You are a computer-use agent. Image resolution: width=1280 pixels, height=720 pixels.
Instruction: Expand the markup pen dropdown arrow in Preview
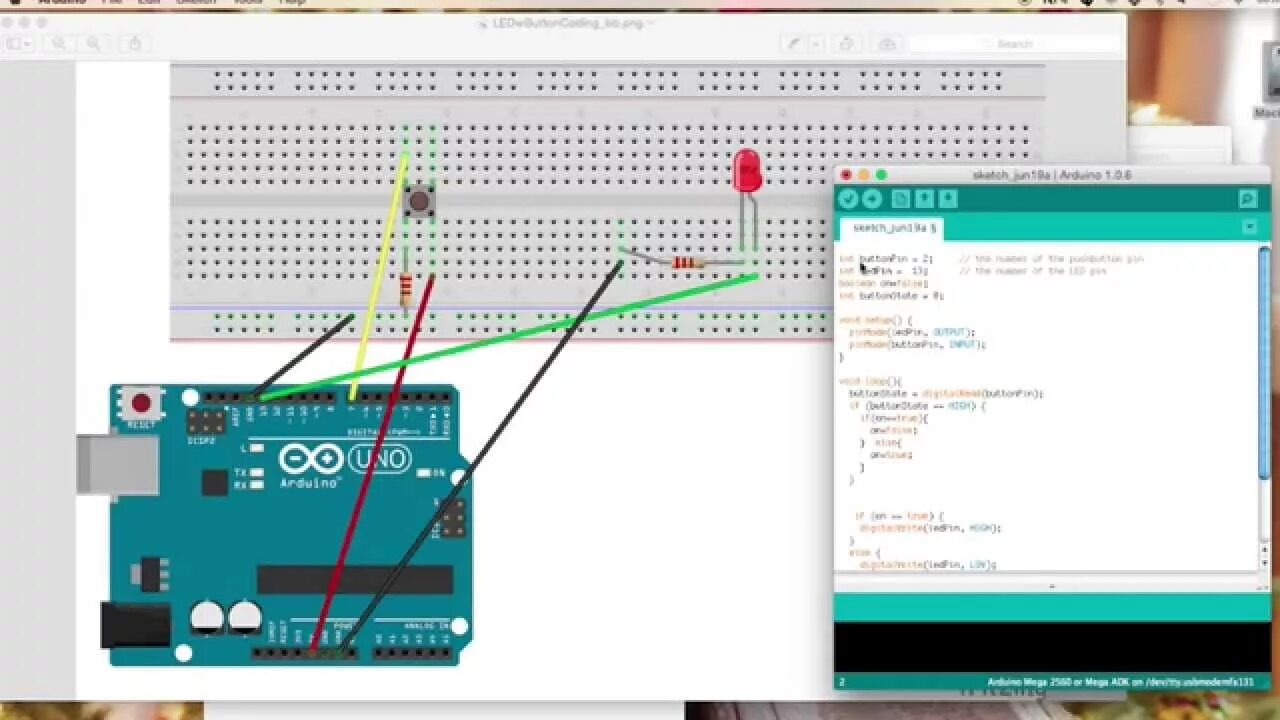pos(816,44)
